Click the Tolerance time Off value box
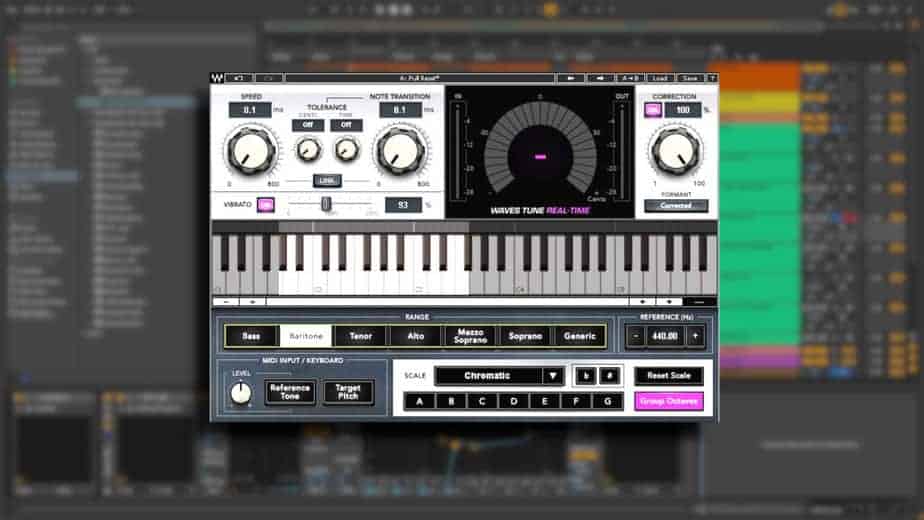This screenshot has height=520, width=924. pos(346,125)
